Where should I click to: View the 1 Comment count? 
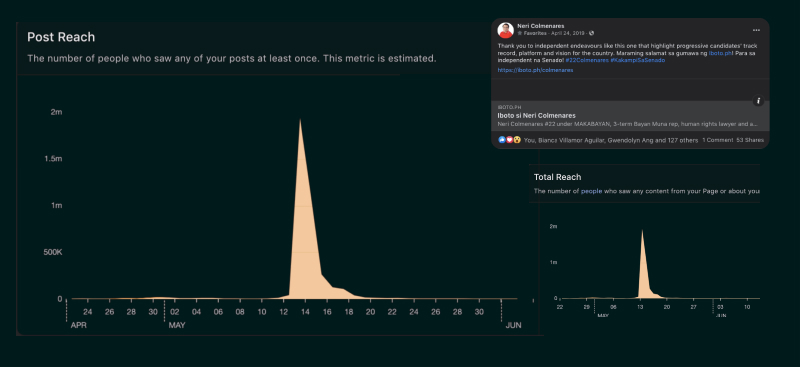718,140
